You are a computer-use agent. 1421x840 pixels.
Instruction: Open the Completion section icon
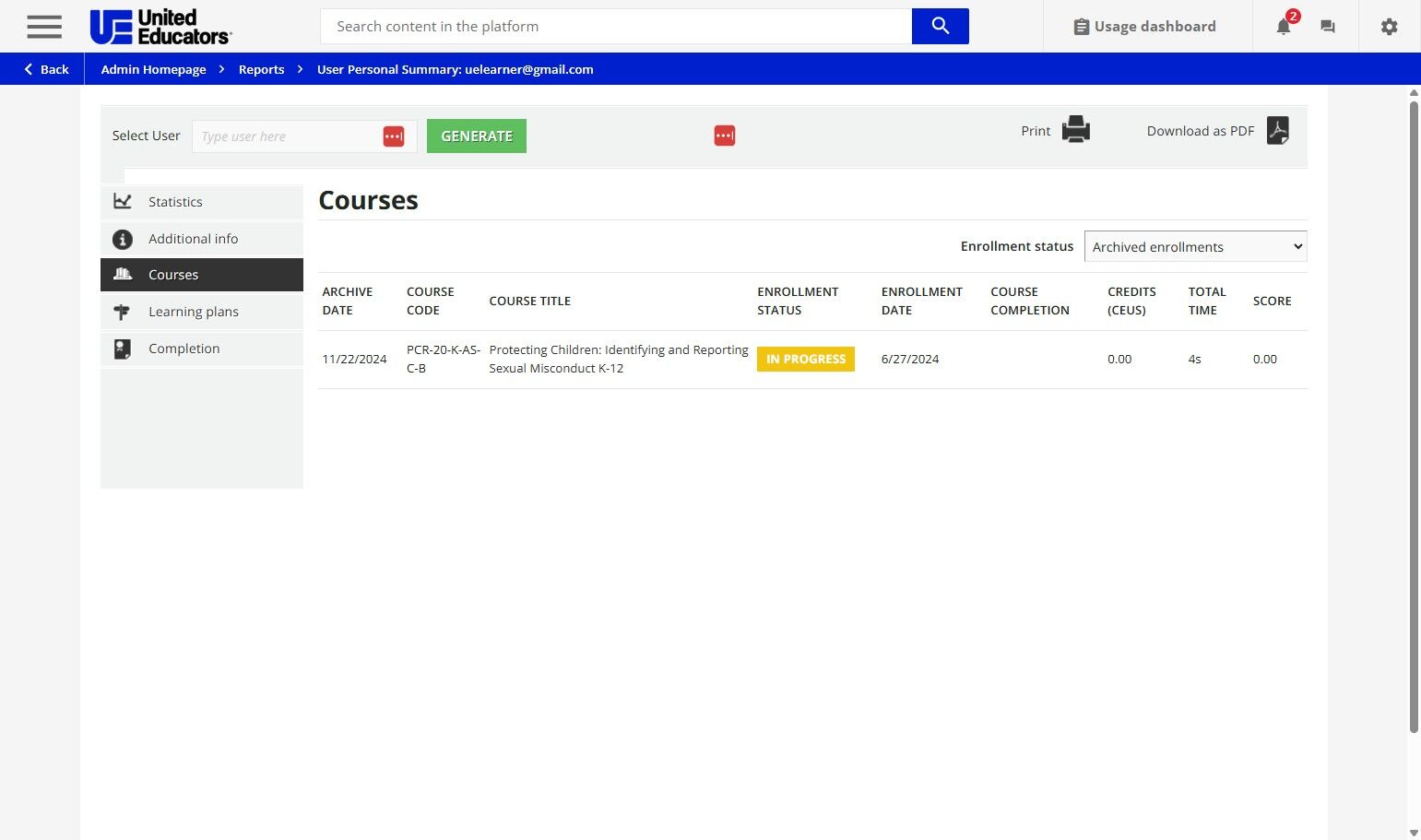click(123, 348)
